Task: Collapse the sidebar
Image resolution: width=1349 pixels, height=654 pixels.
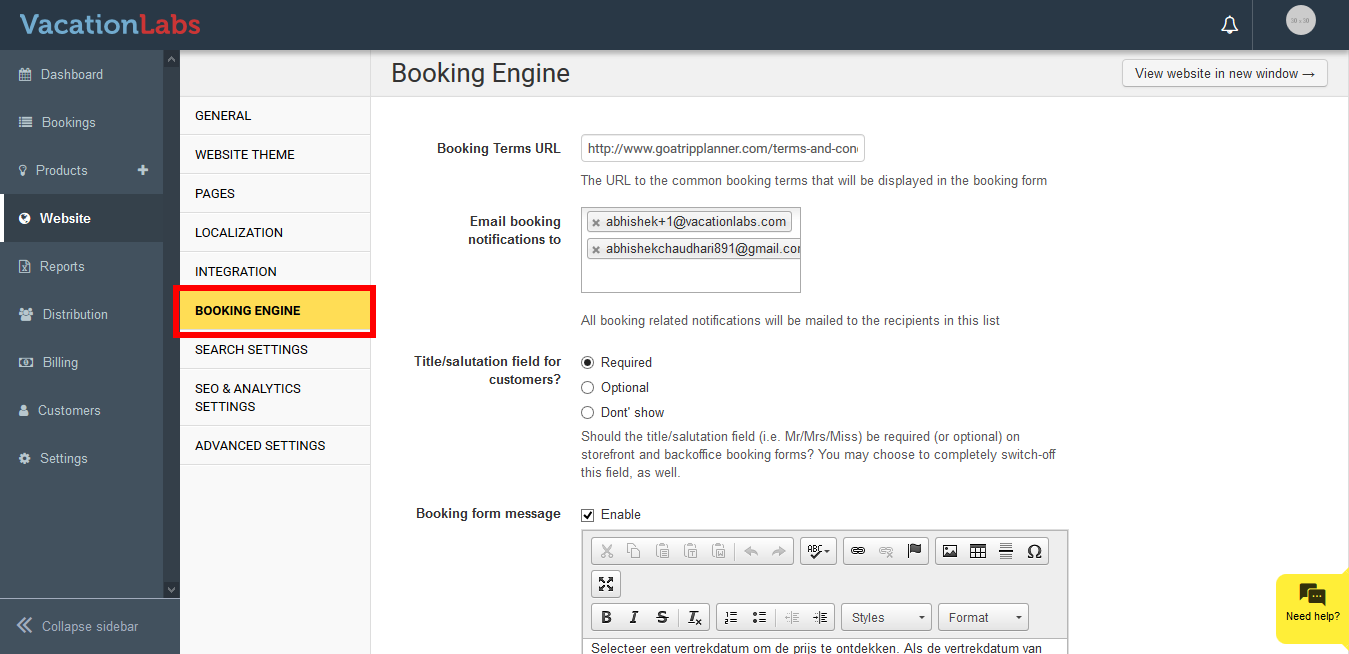Action: (80, 626)
